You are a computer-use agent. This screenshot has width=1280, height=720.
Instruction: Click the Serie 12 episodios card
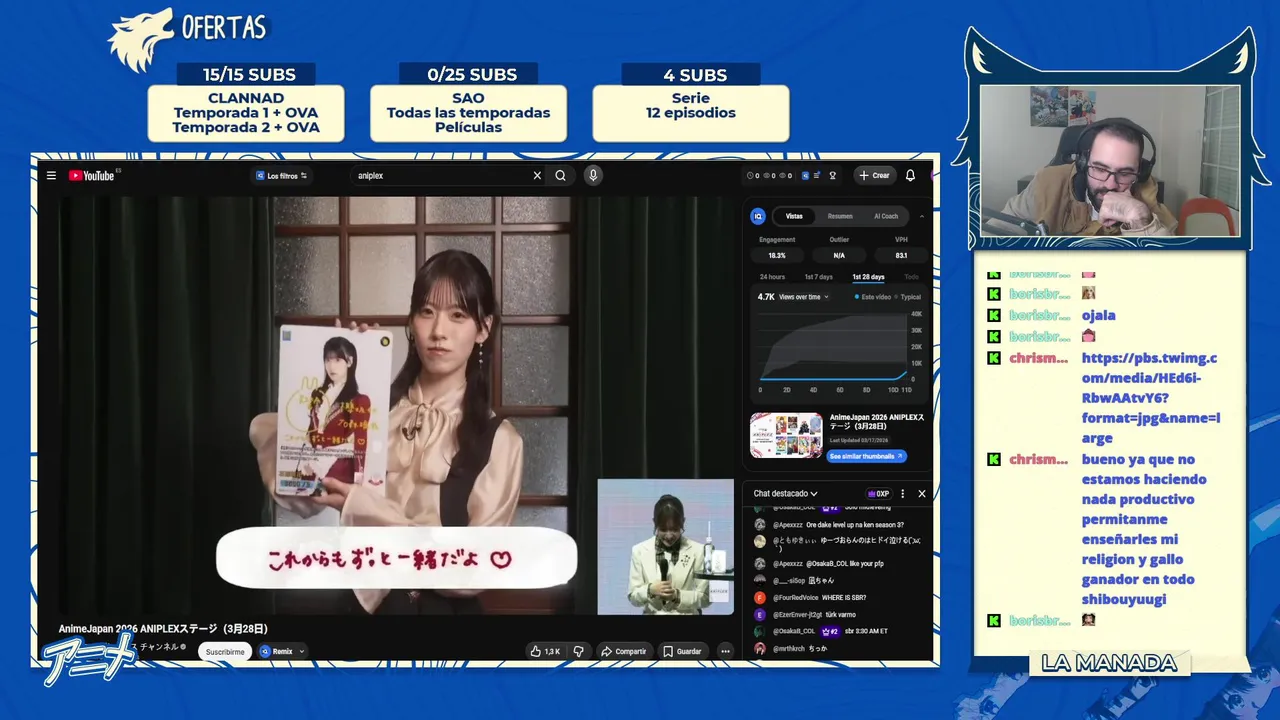point(690,112)
